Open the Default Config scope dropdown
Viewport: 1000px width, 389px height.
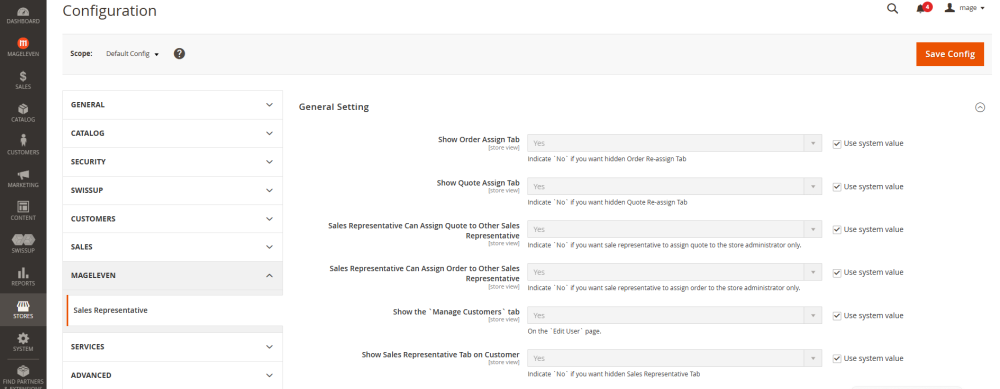[132, 54]
